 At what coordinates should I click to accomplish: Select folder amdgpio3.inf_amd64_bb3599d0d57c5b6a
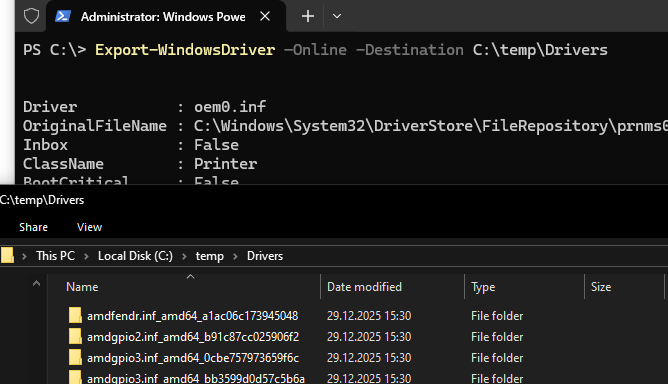click(196, 378)
